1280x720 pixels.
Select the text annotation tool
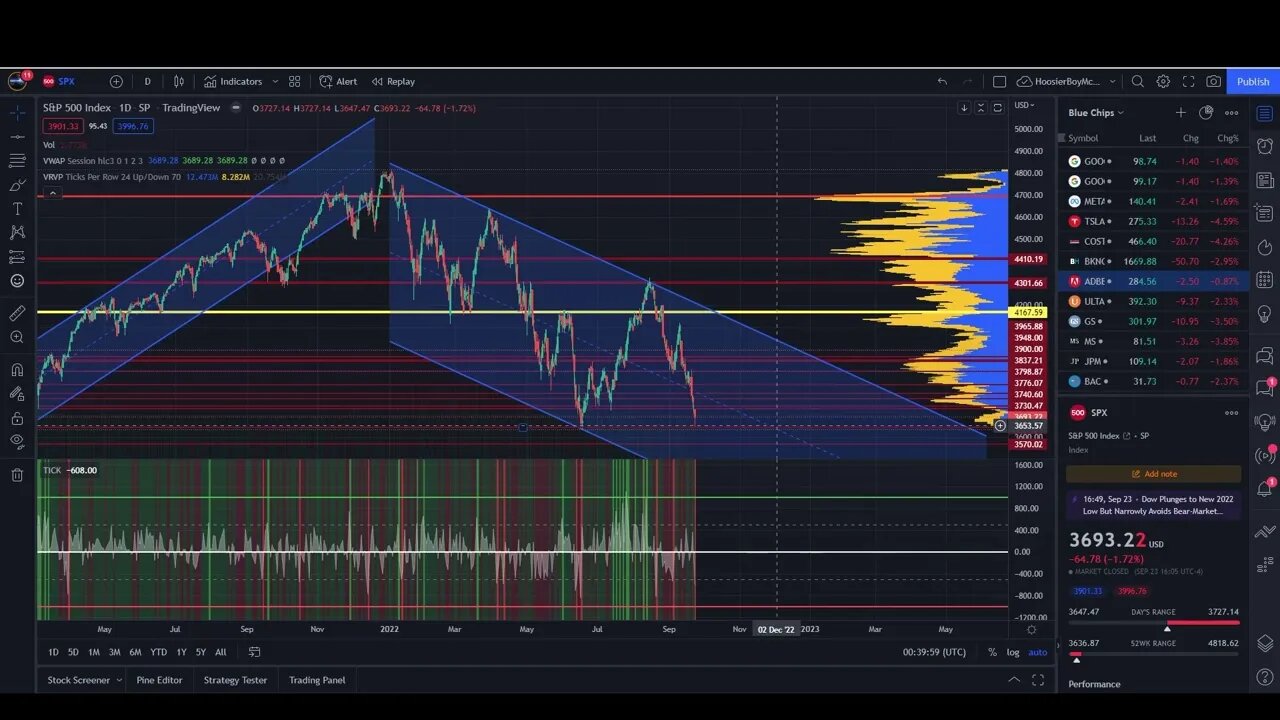(x=17, y=209)
